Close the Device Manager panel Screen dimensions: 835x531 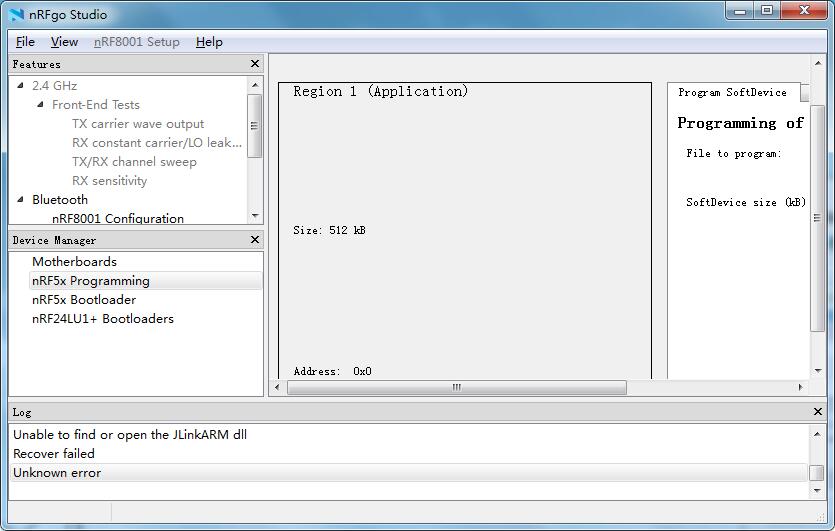click(x=255, y=240)
